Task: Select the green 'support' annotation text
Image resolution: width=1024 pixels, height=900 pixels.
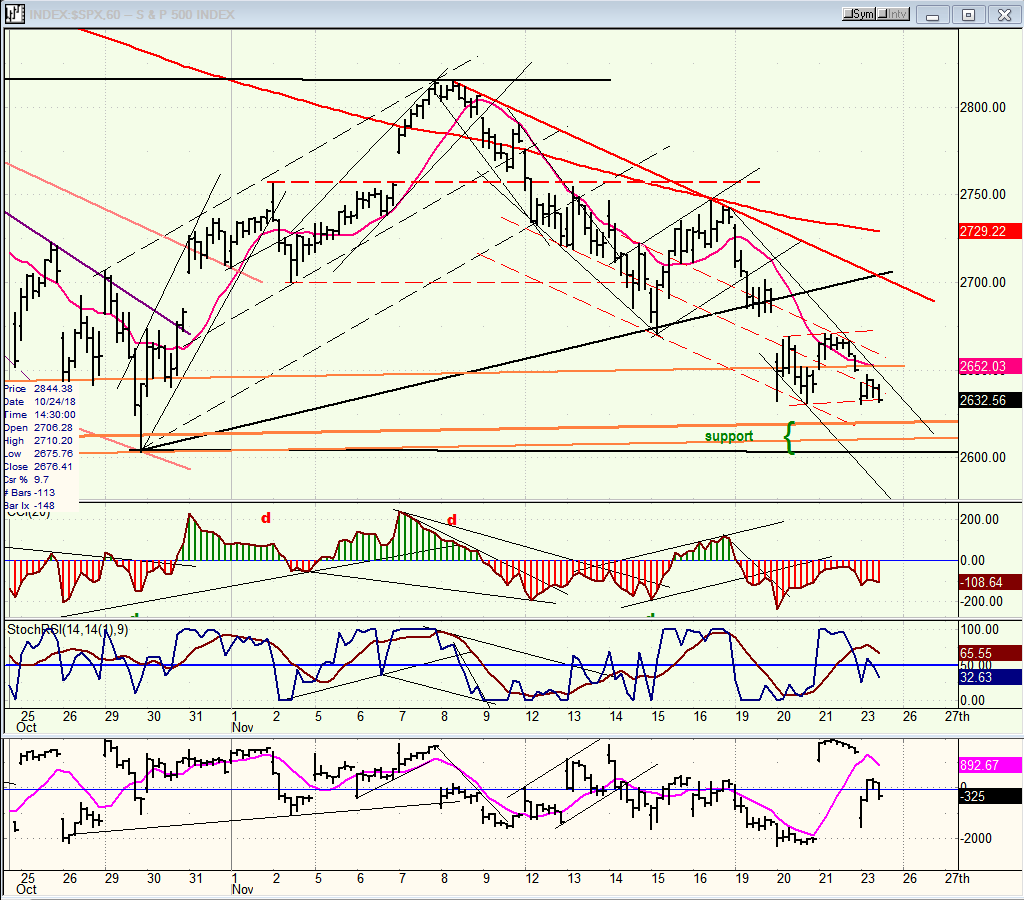Action: tap(729, 436)
